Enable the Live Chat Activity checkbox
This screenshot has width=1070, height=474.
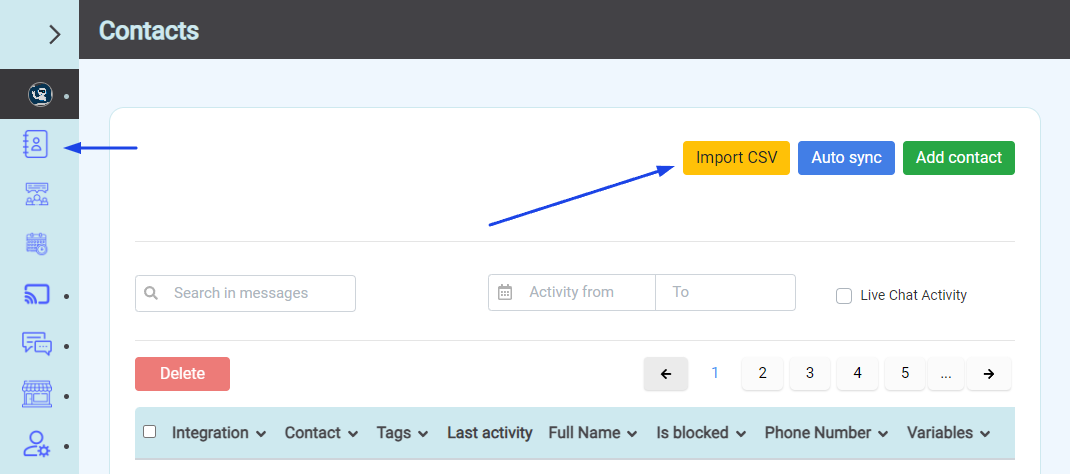point(844,296)
